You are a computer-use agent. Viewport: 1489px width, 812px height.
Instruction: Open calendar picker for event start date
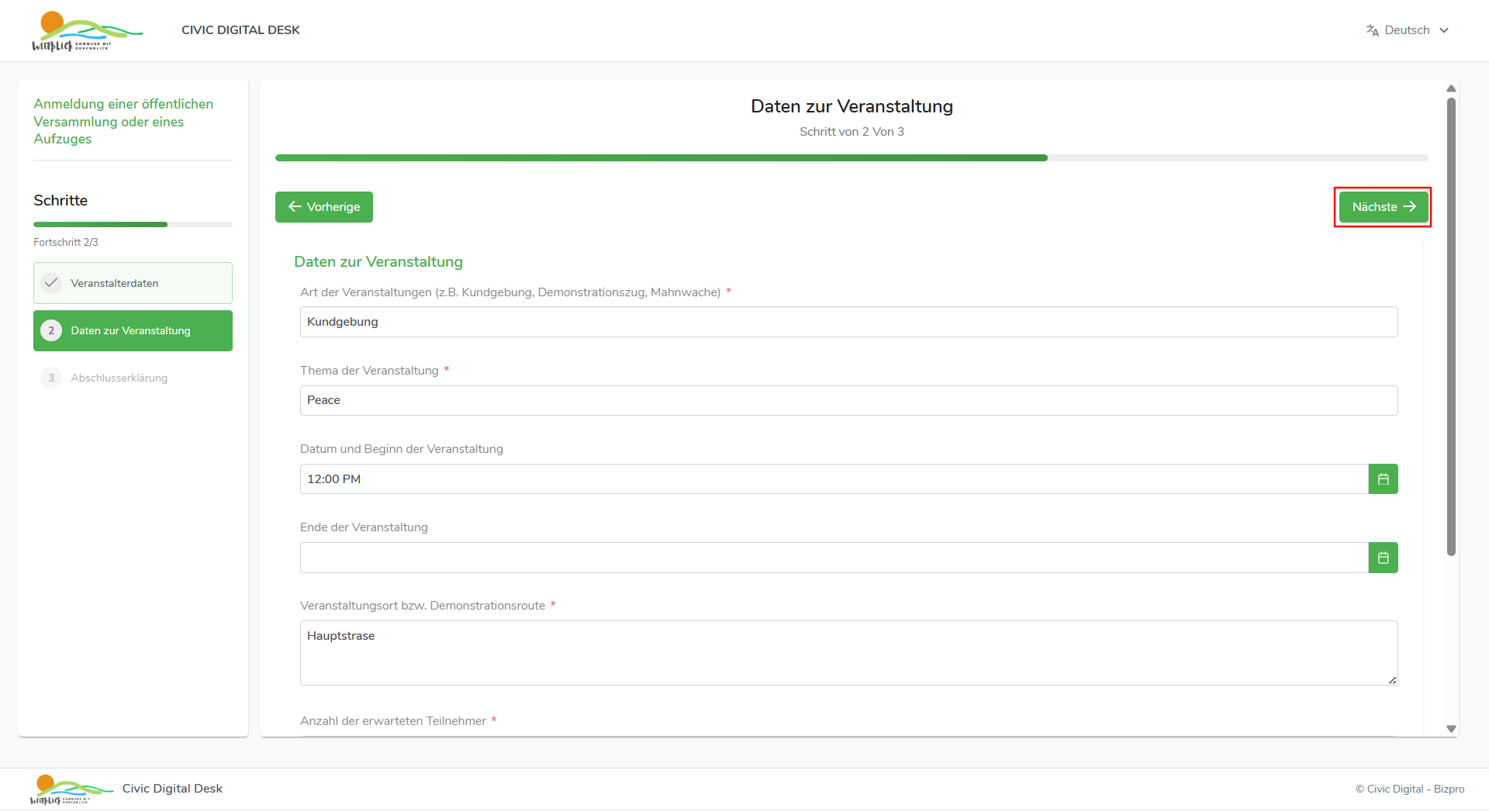[x=1383, y=479]
